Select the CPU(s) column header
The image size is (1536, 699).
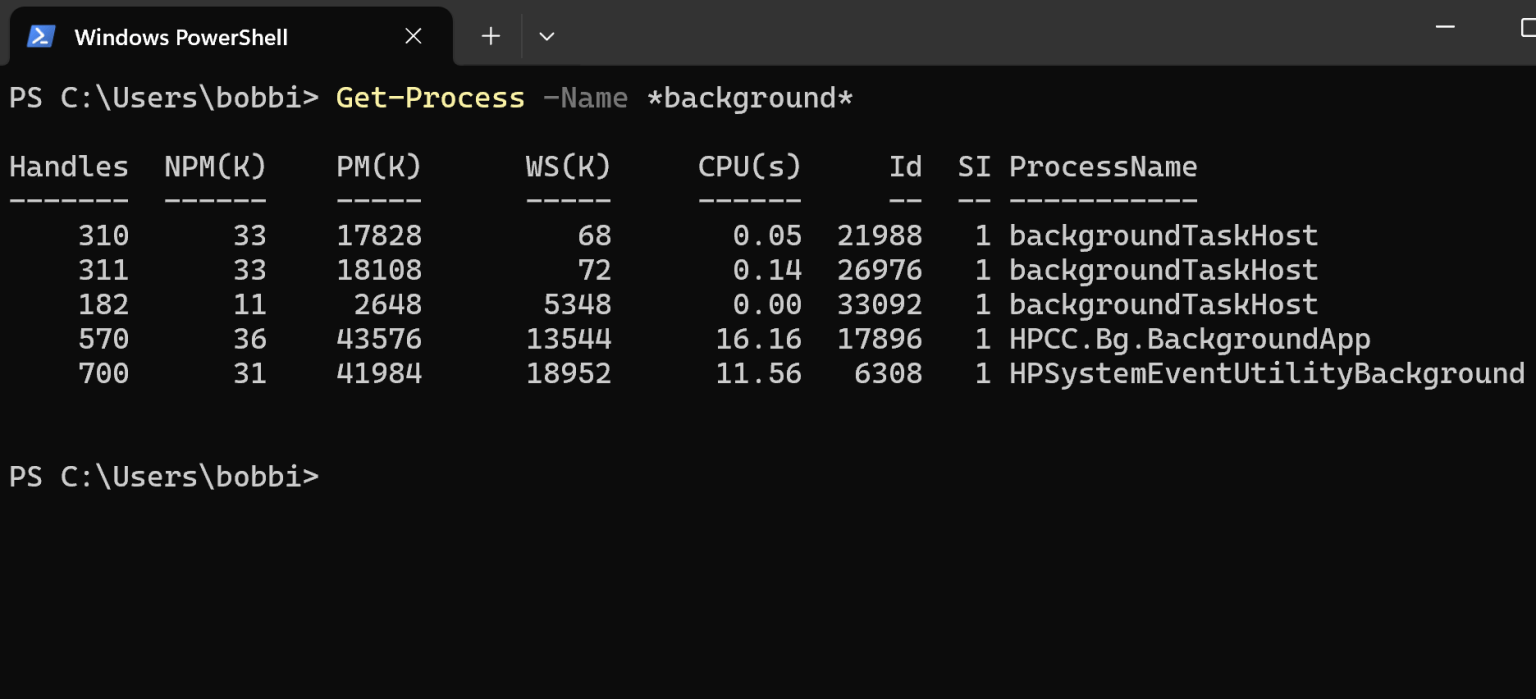[750, 166]
